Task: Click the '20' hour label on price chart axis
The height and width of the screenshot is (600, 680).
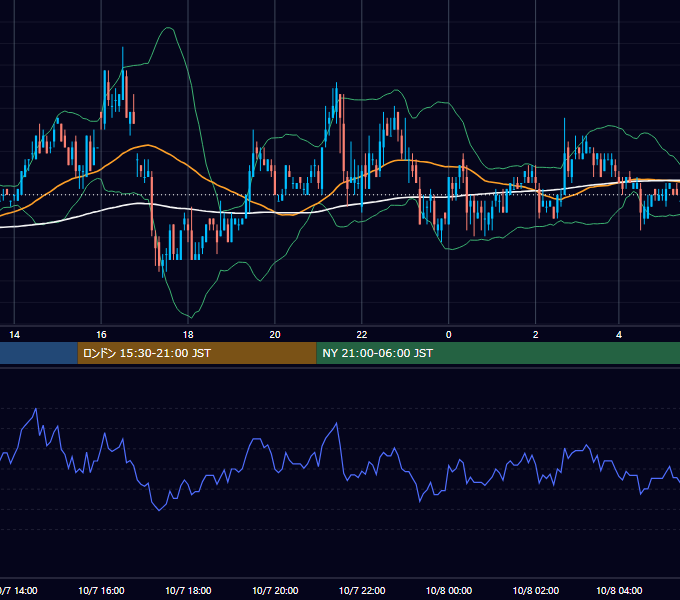Action: tap(275, 335)
